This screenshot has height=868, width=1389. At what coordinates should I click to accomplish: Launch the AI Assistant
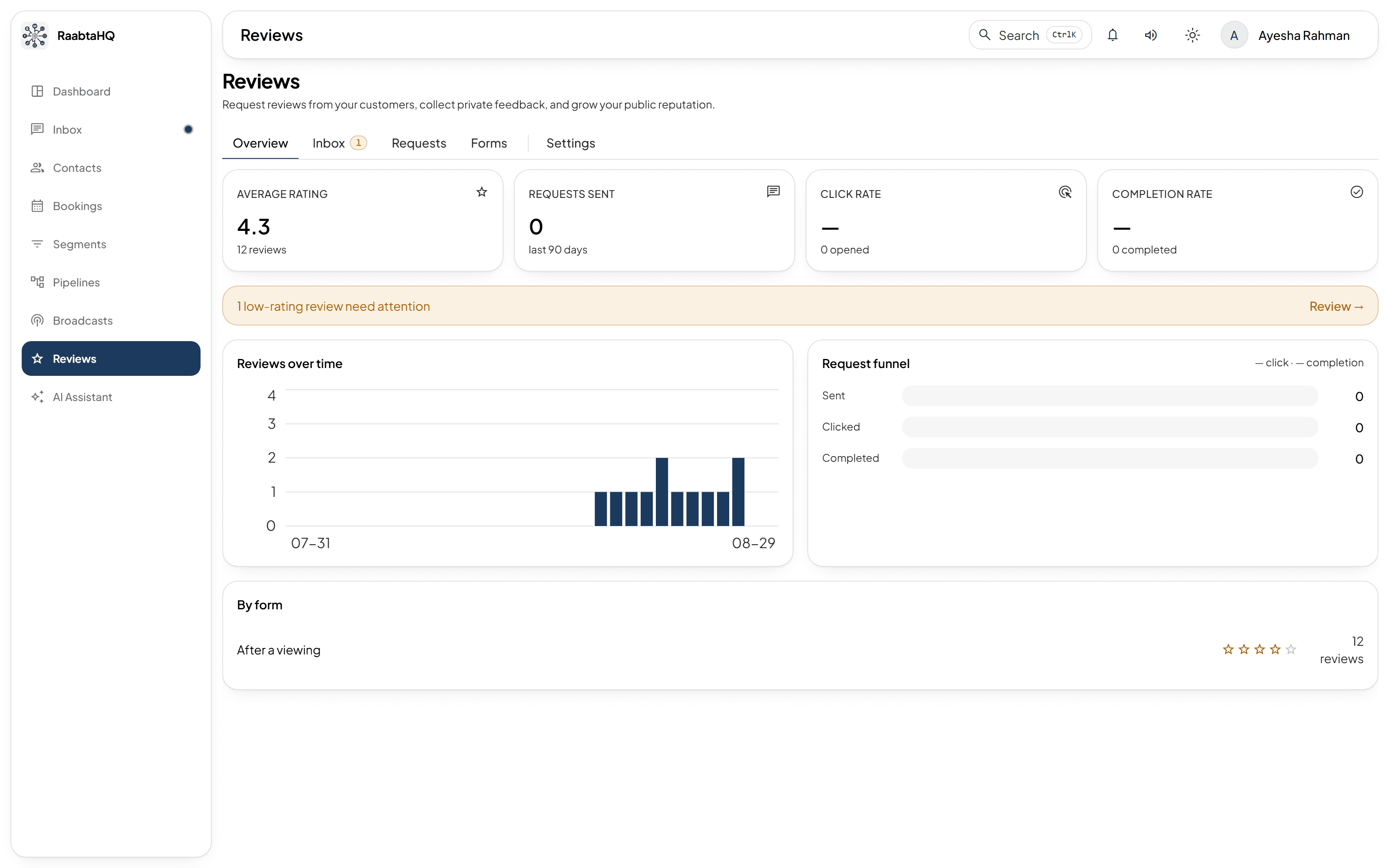(111, 397)
